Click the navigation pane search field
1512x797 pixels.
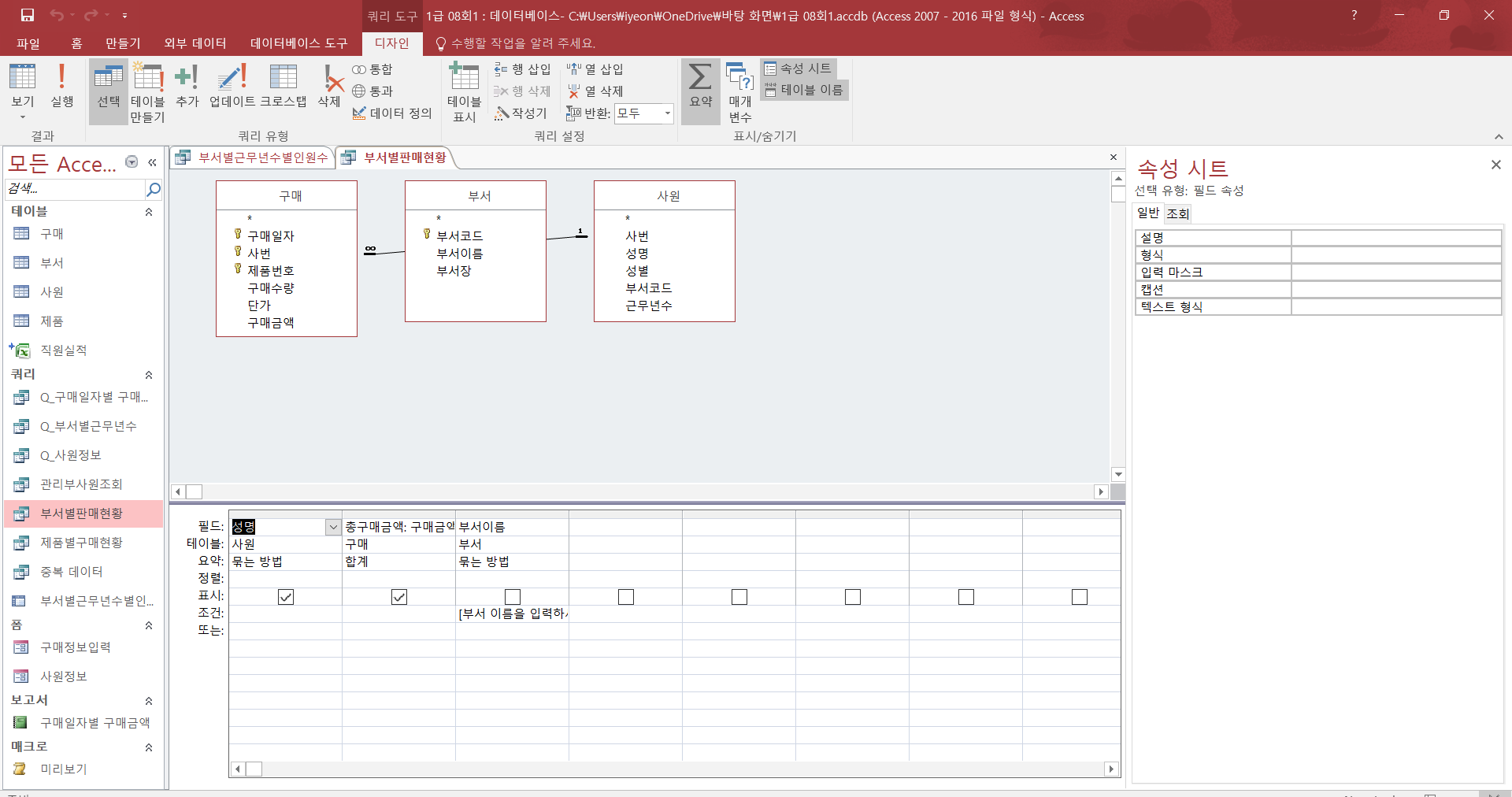point(75,189)
